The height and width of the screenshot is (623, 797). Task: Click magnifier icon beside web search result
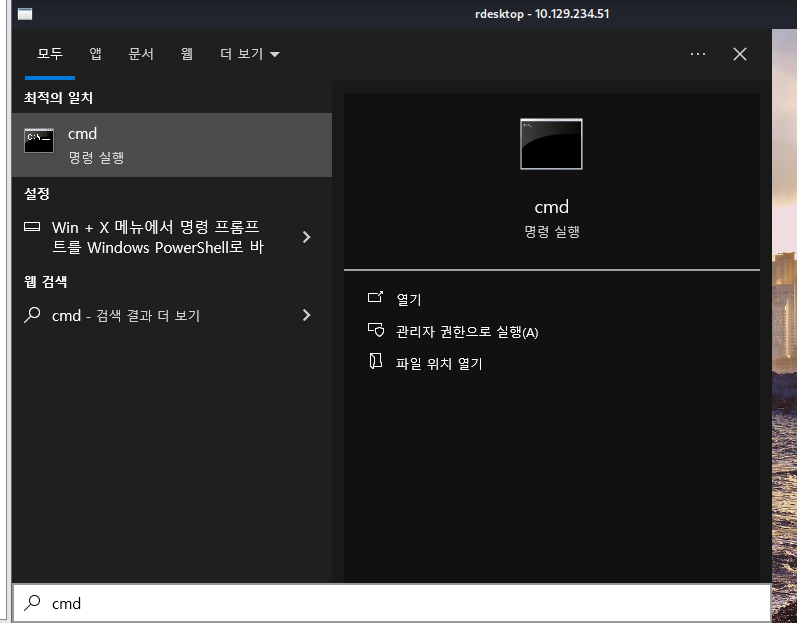pos(32,315)
